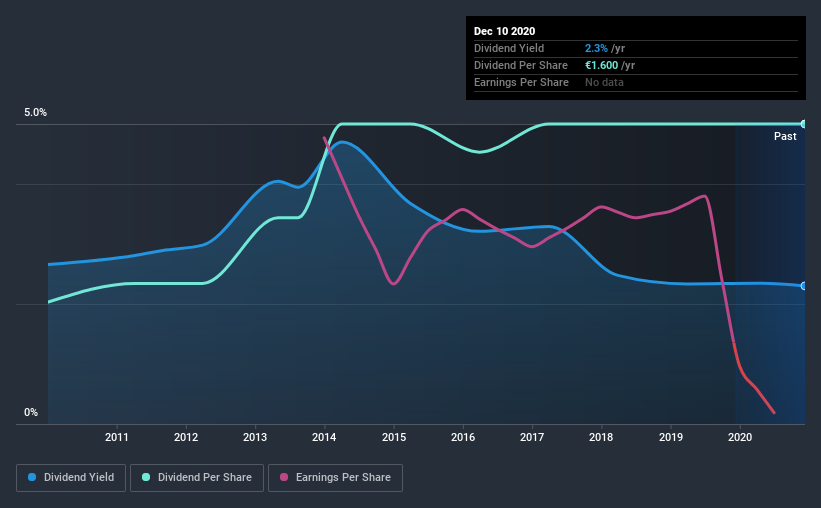The image size is (821, 508).
Task: Select the Dividend Per Share endpoint marker at 5.0%
Action: [803, 124]
